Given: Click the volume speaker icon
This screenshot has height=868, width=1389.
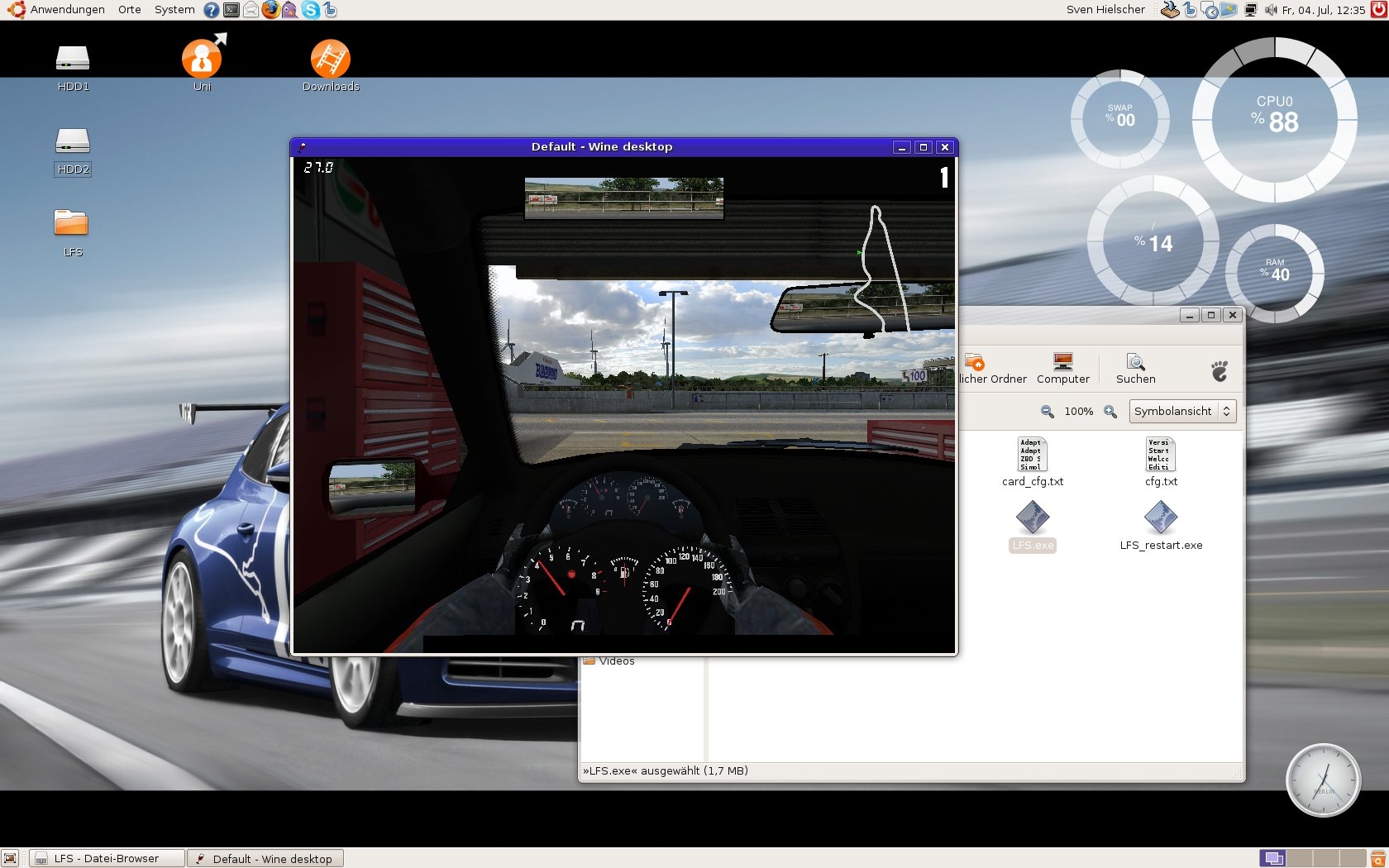Looking at the screenshot, I should point(1270,10).
